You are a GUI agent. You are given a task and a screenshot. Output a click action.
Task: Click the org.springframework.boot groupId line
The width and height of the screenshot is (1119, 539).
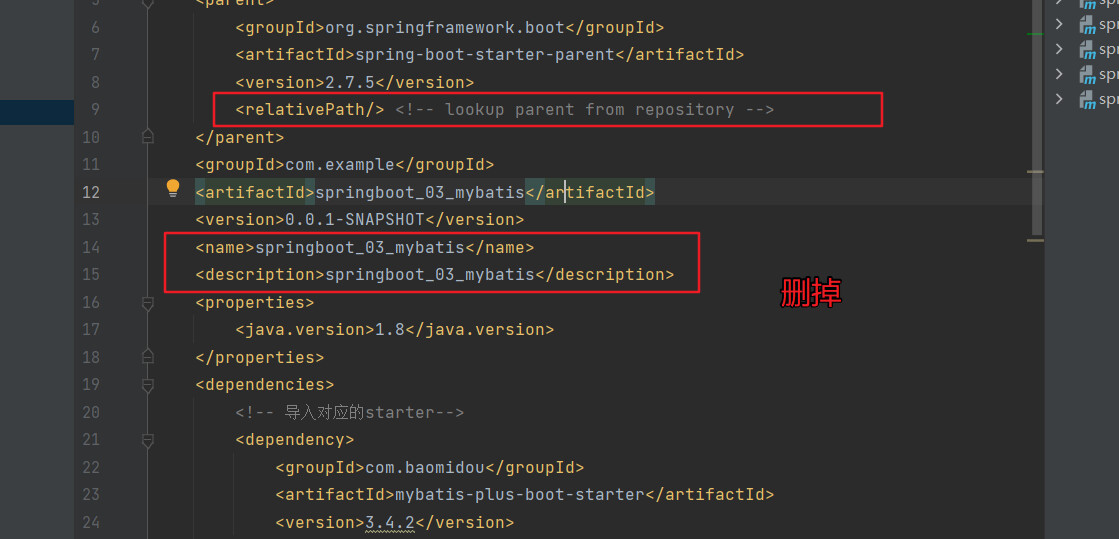click(450, 28)
